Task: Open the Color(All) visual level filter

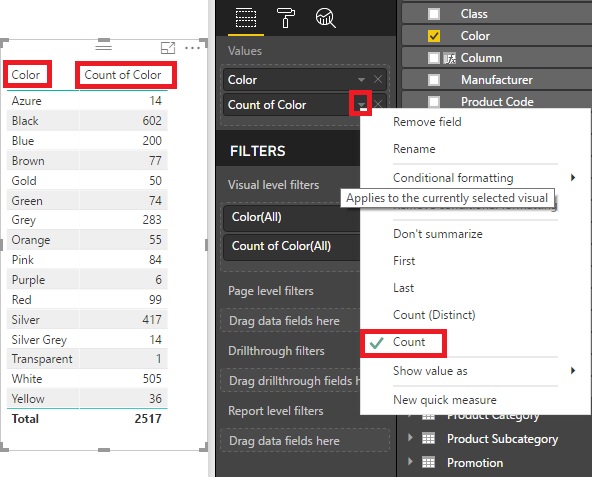Action: 291,217
